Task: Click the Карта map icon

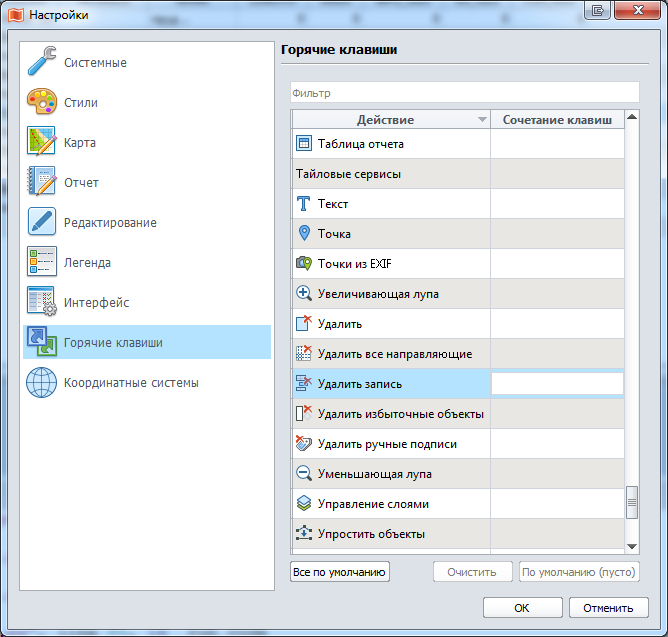Action: pyautogui.click(x=42, y=143)
